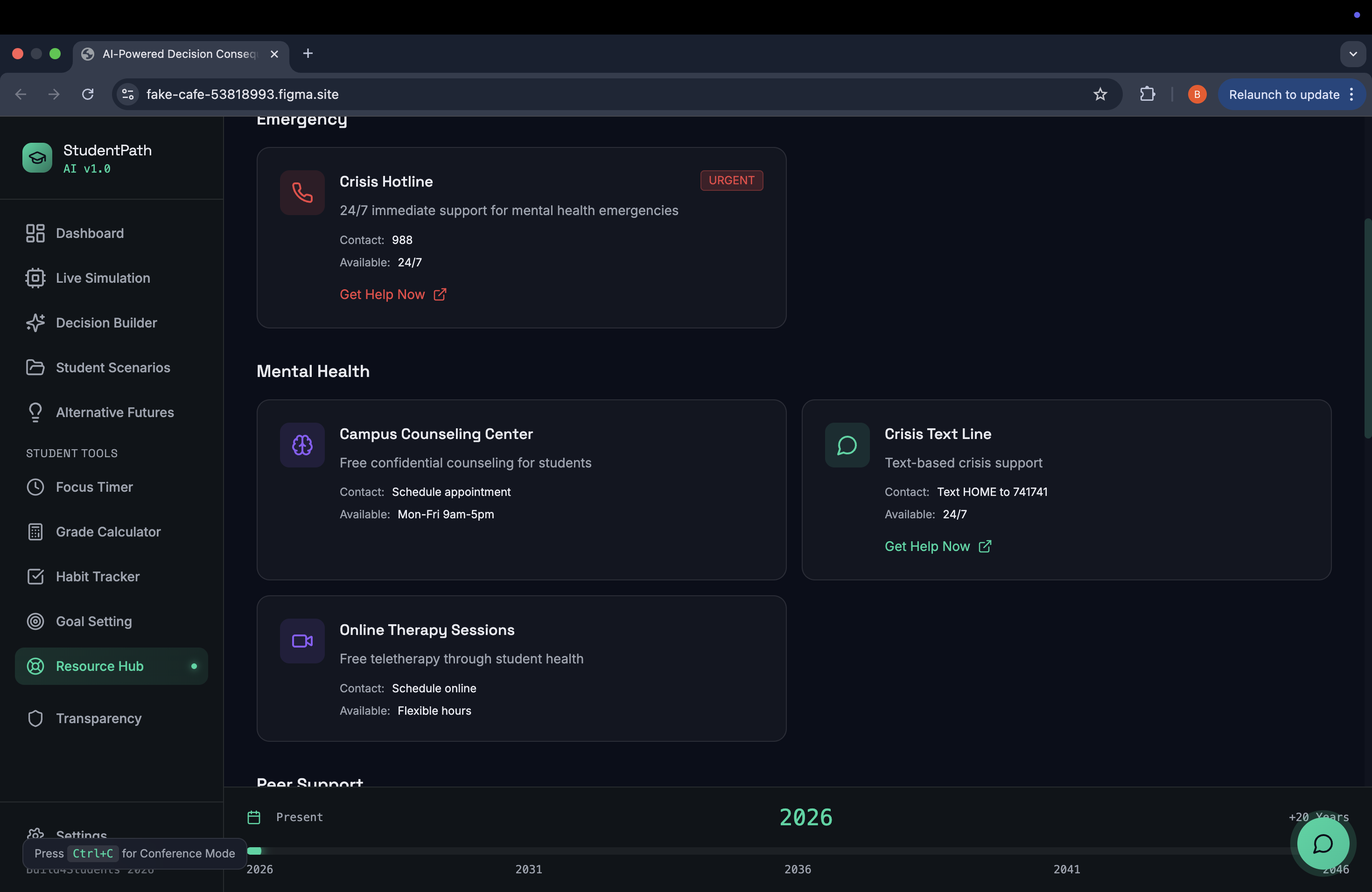Select Habit Tracker in the sidebar

[x=98, y=577]
